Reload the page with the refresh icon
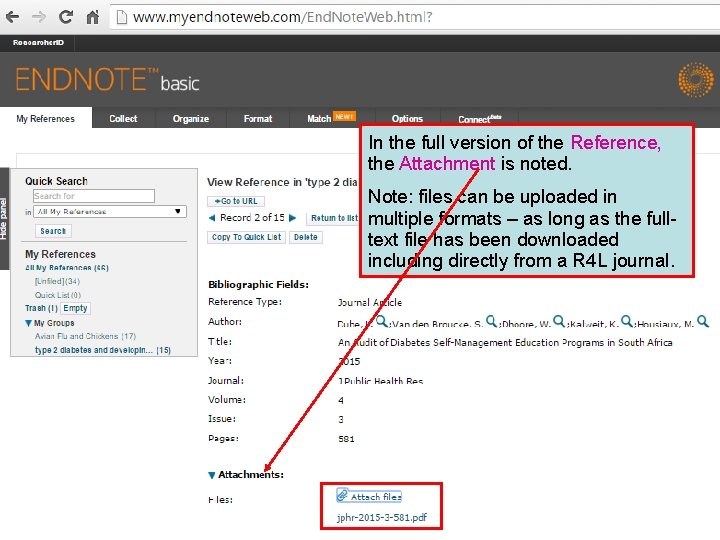 [x=66, y=17]
